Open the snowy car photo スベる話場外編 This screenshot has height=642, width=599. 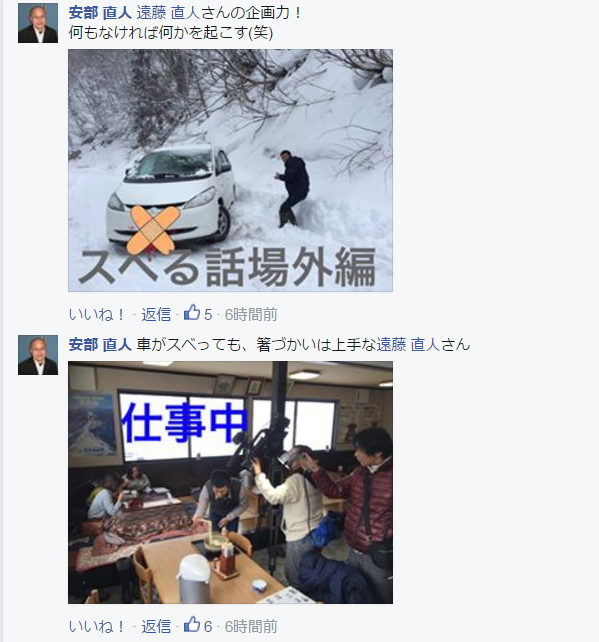[x=231, y=170]
